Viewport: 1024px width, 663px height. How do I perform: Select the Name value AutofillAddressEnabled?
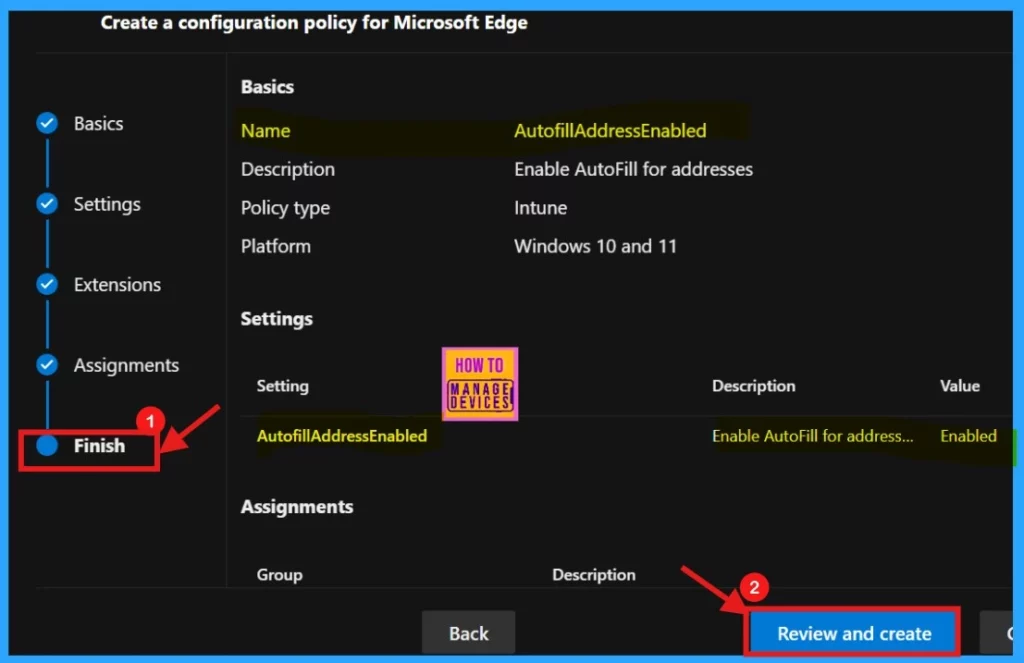tap(610, 131)
